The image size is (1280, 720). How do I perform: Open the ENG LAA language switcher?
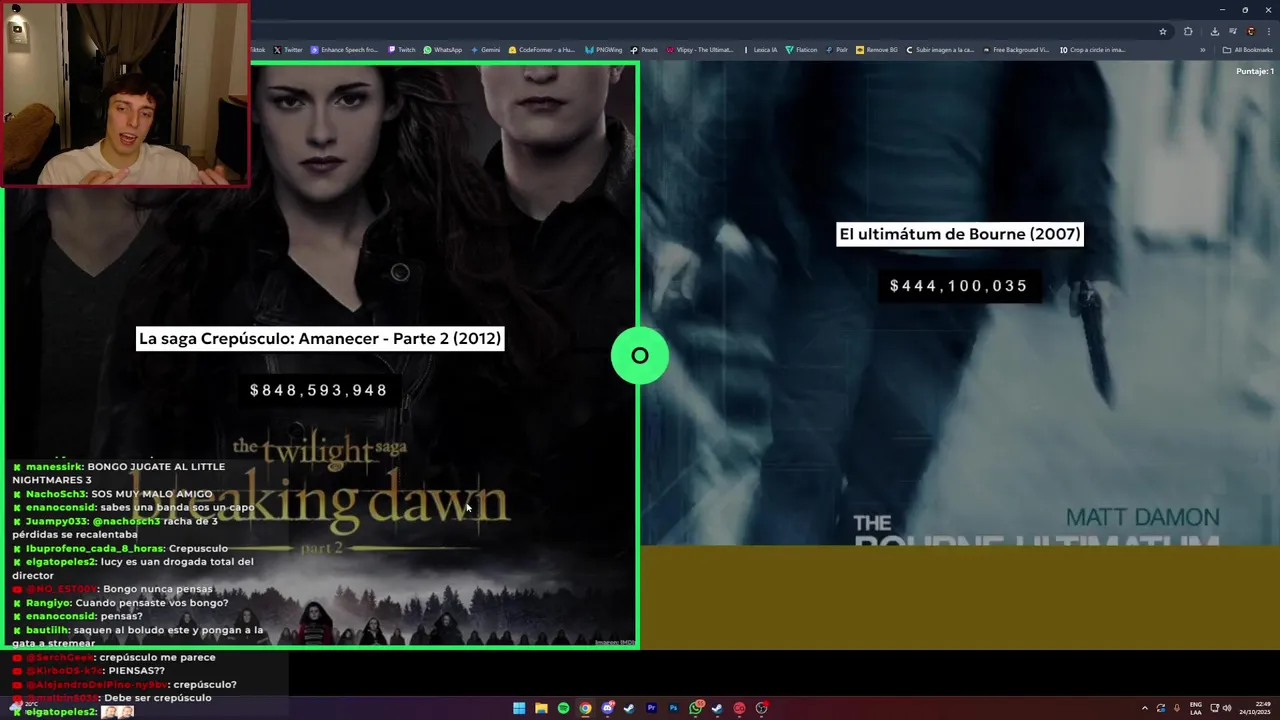click(x=1195, y=708)
